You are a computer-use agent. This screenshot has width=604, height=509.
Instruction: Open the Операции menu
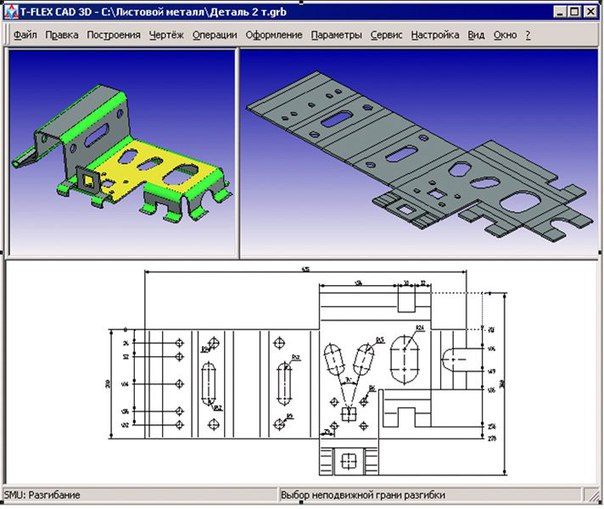[x=215, y=35]
